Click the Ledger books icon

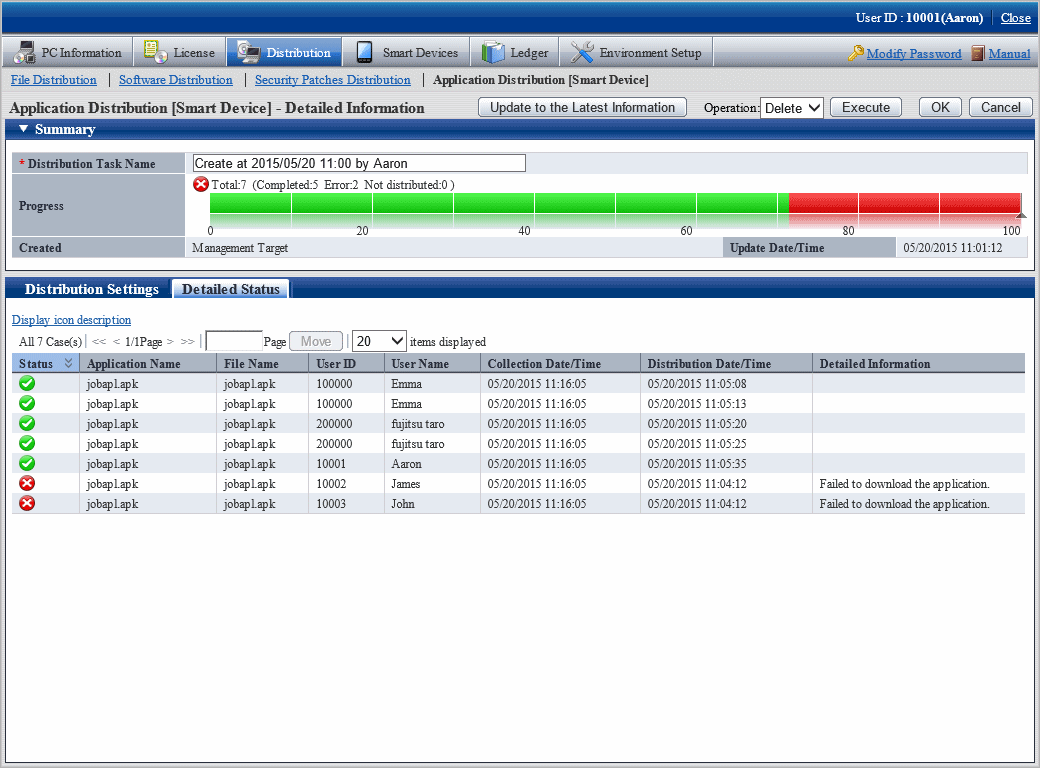tap(493, 52)
